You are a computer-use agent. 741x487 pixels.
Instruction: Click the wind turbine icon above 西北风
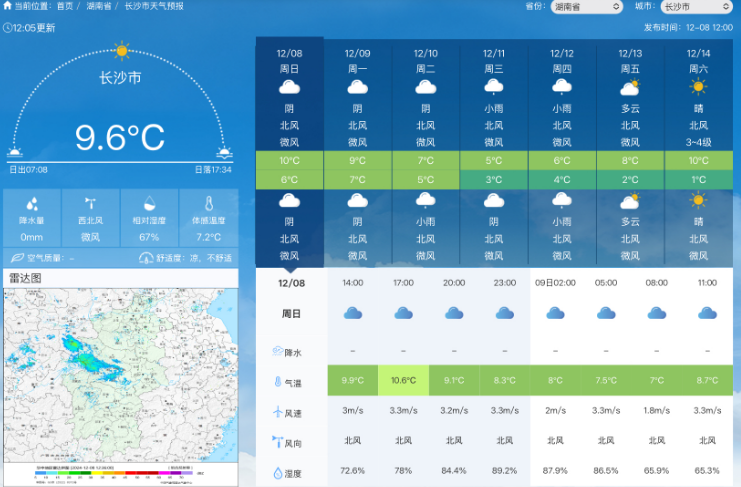[x=90, y=202]
